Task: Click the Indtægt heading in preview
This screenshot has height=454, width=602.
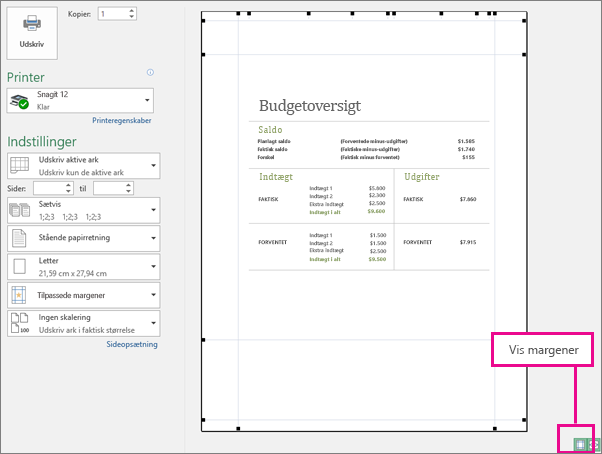Action: [x=276, y=177]
